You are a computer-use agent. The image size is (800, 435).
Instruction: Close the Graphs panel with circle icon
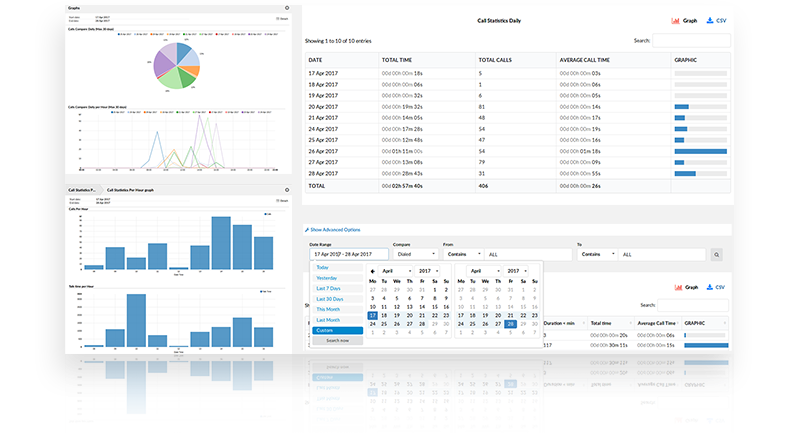287,8
